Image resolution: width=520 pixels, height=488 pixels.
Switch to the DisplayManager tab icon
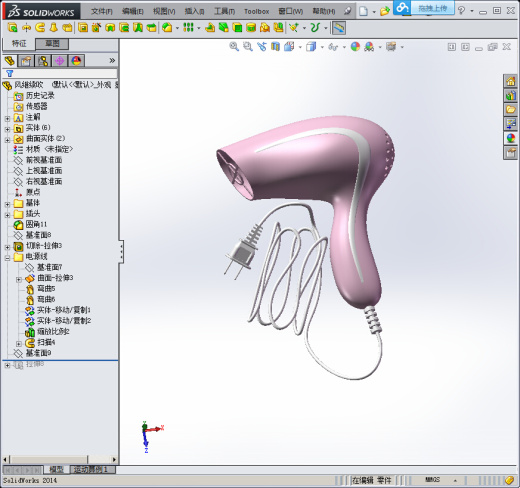pos(76,61)
